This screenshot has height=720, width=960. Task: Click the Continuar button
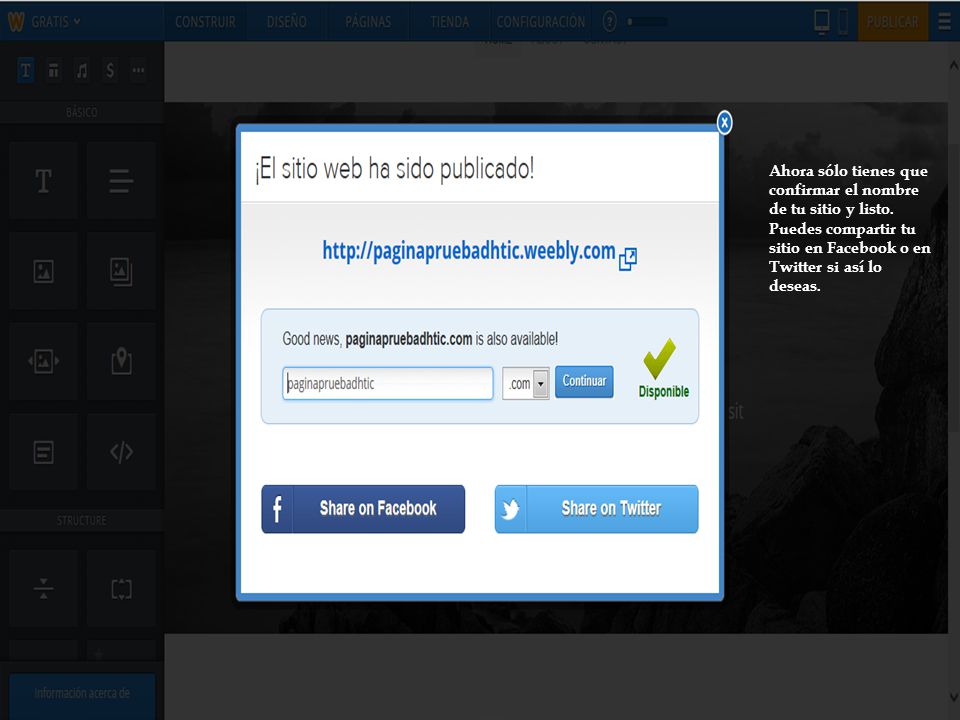click(584, 381)
